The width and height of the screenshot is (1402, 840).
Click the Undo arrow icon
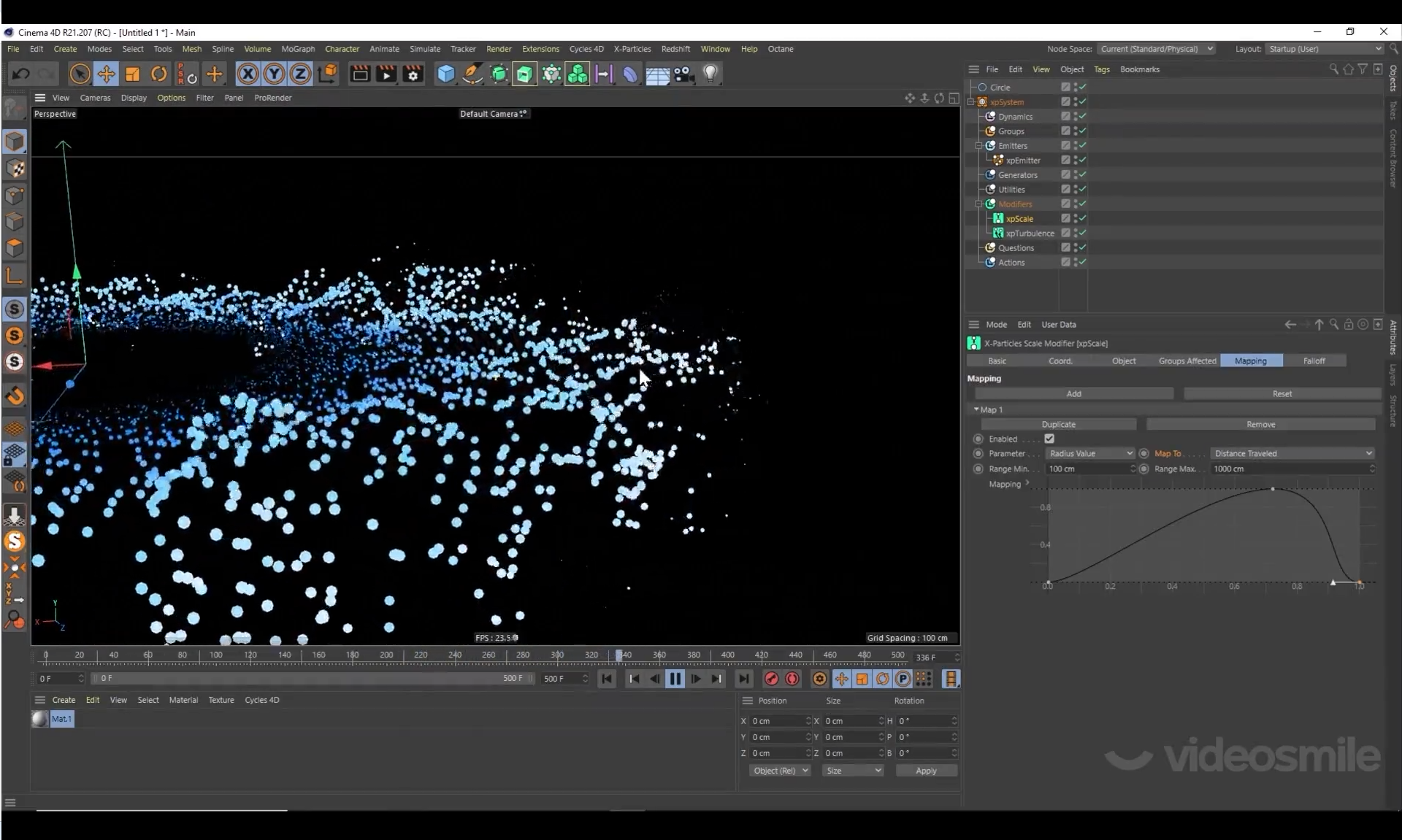(x=20, y=74)
